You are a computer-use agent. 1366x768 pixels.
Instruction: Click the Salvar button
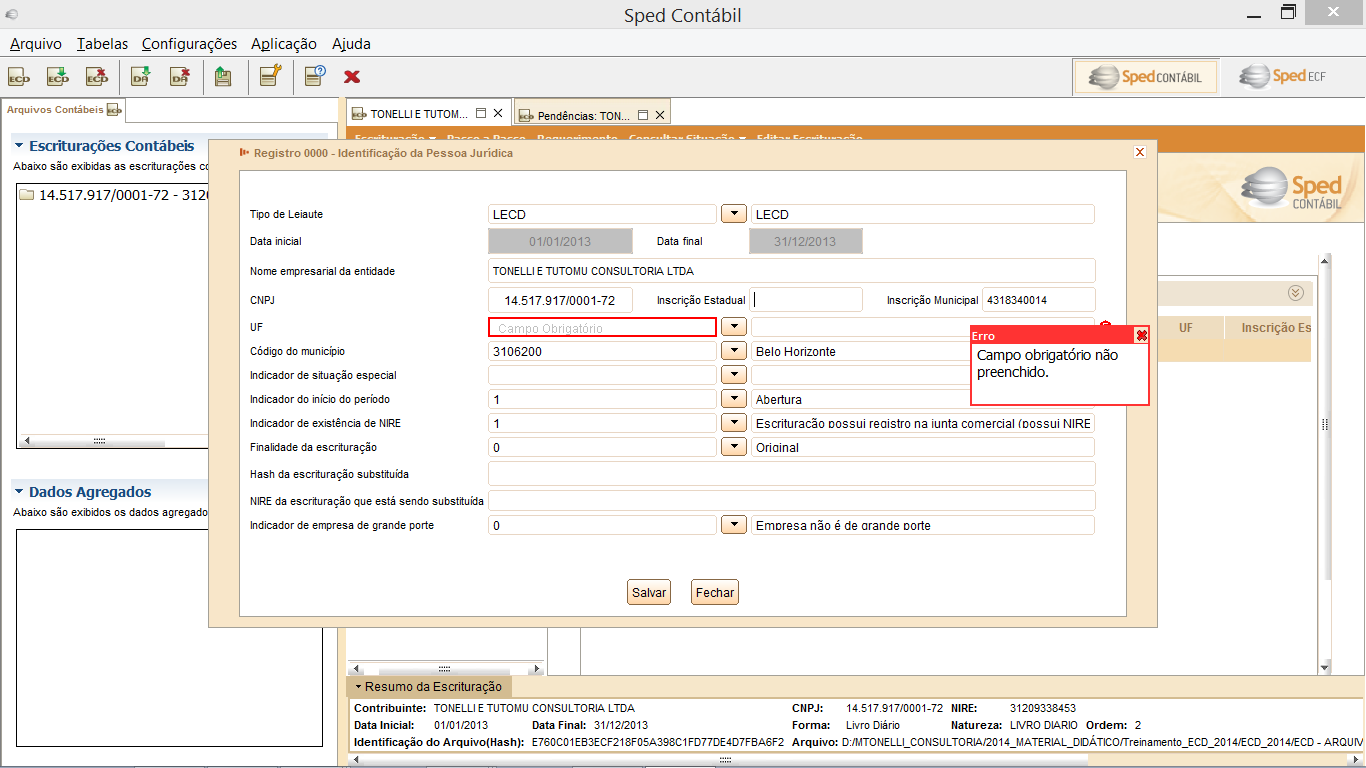click(649, 593)
